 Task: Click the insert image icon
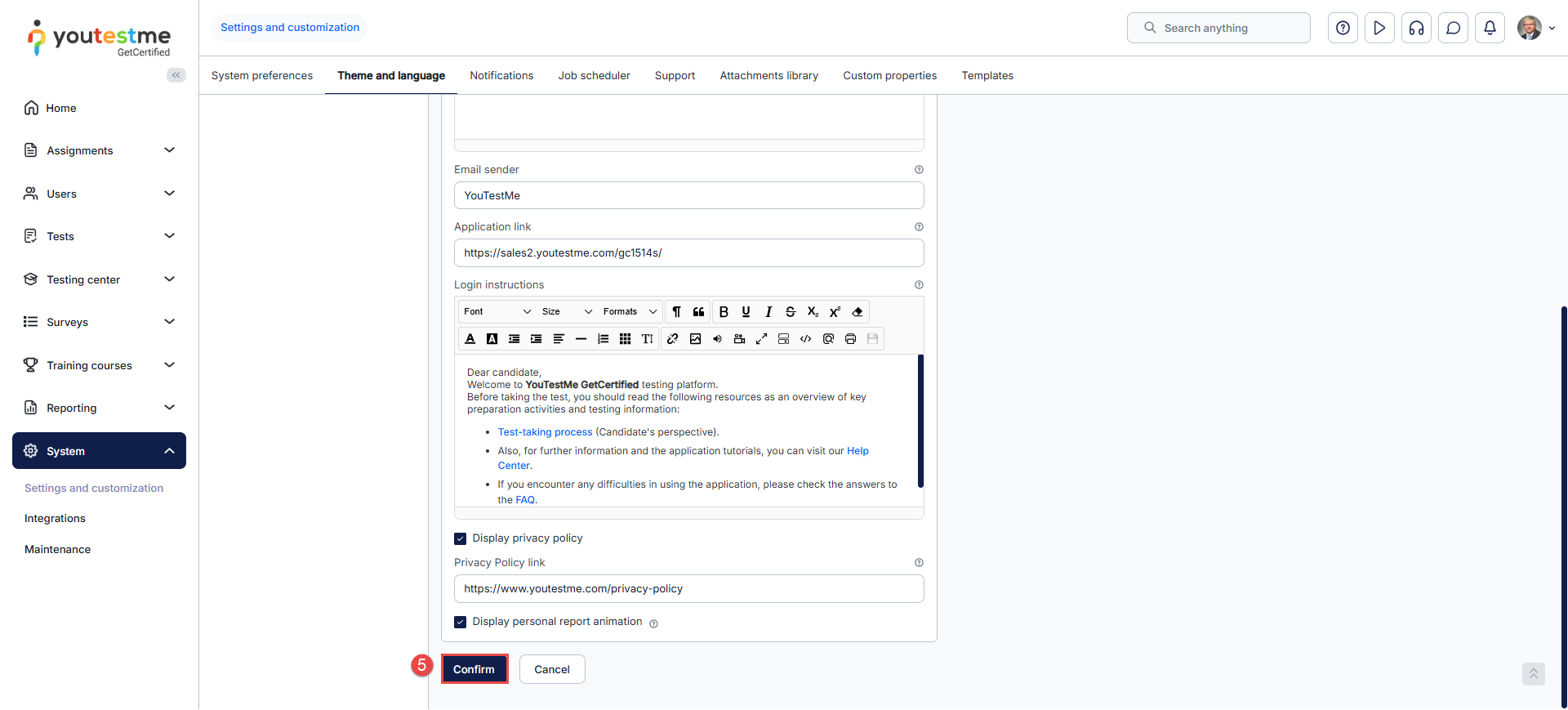click(695, 339)
